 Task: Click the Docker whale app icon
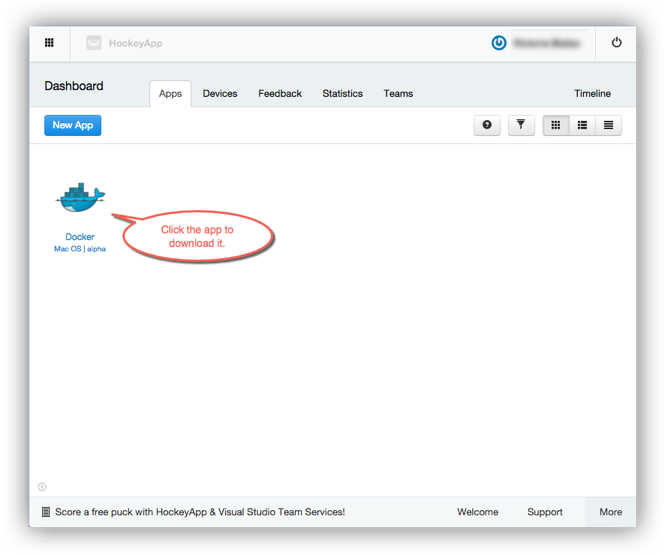click(x=80, y=198)
